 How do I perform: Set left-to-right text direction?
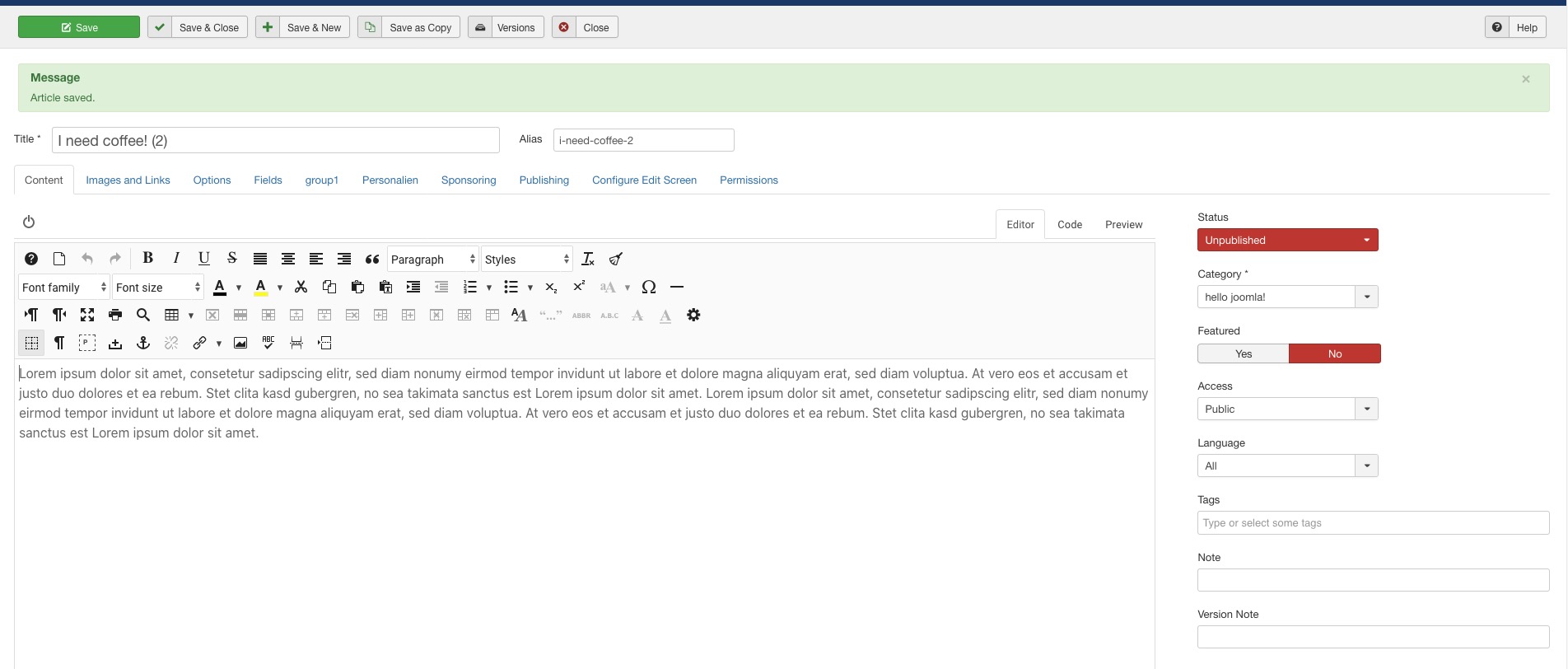31,315
